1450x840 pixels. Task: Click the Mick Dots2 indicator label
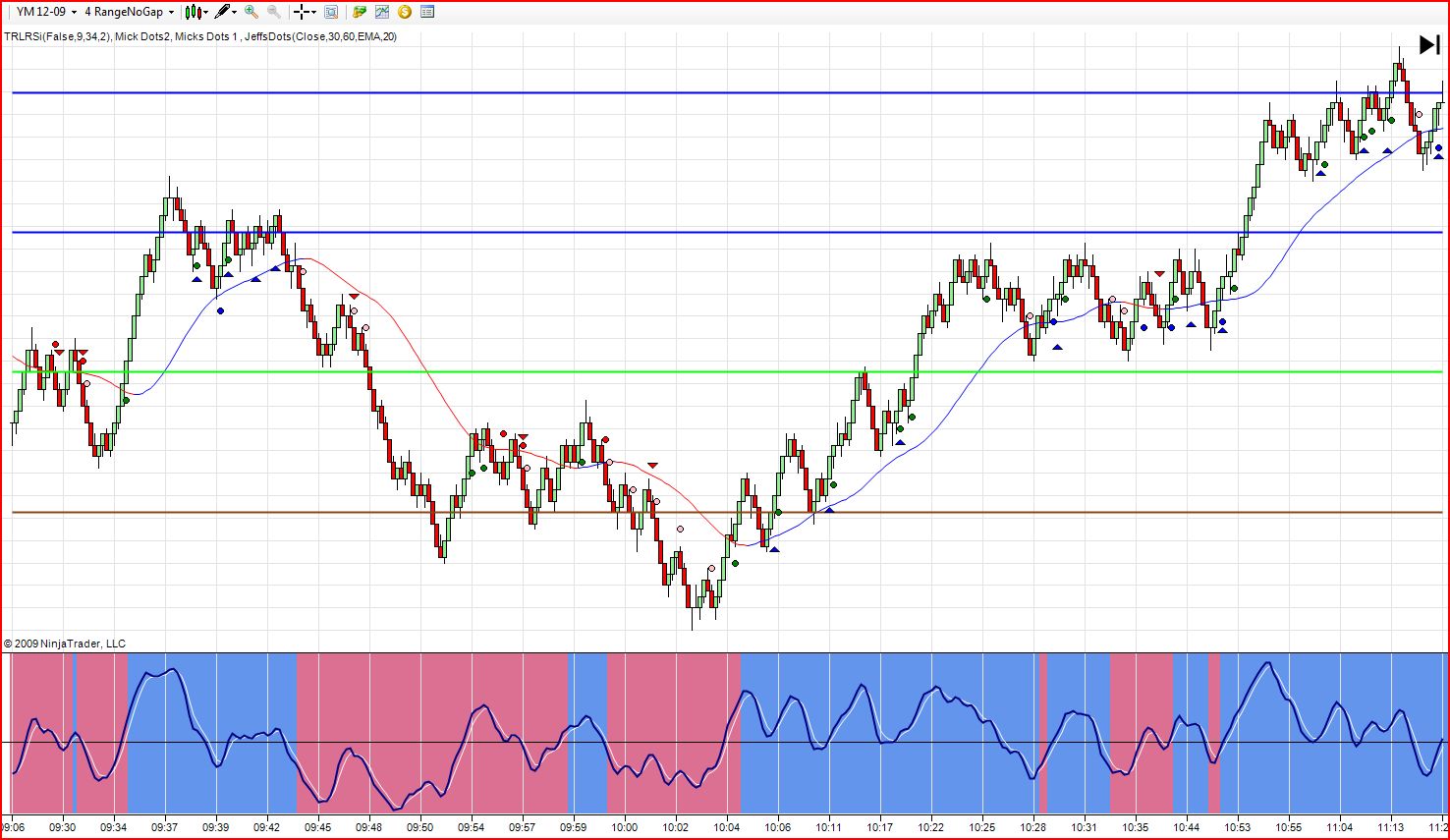pyautogui.click(x=142, y=37)
